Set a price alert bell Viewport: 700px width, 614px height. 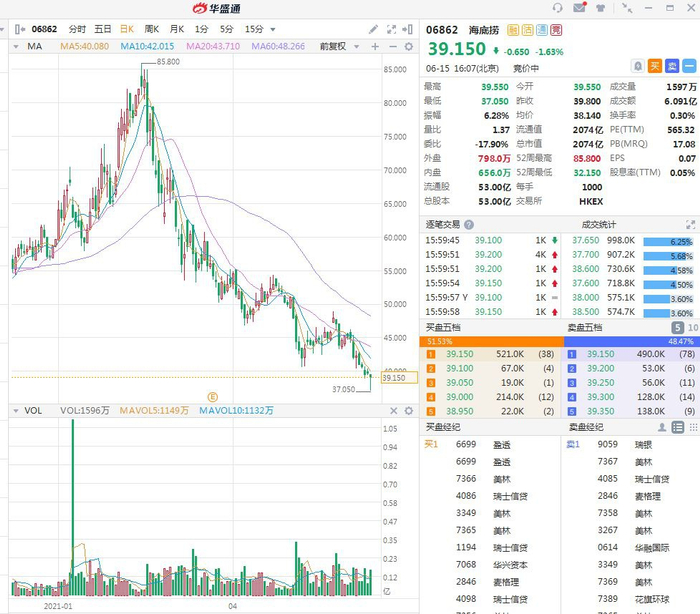point(638,67)
